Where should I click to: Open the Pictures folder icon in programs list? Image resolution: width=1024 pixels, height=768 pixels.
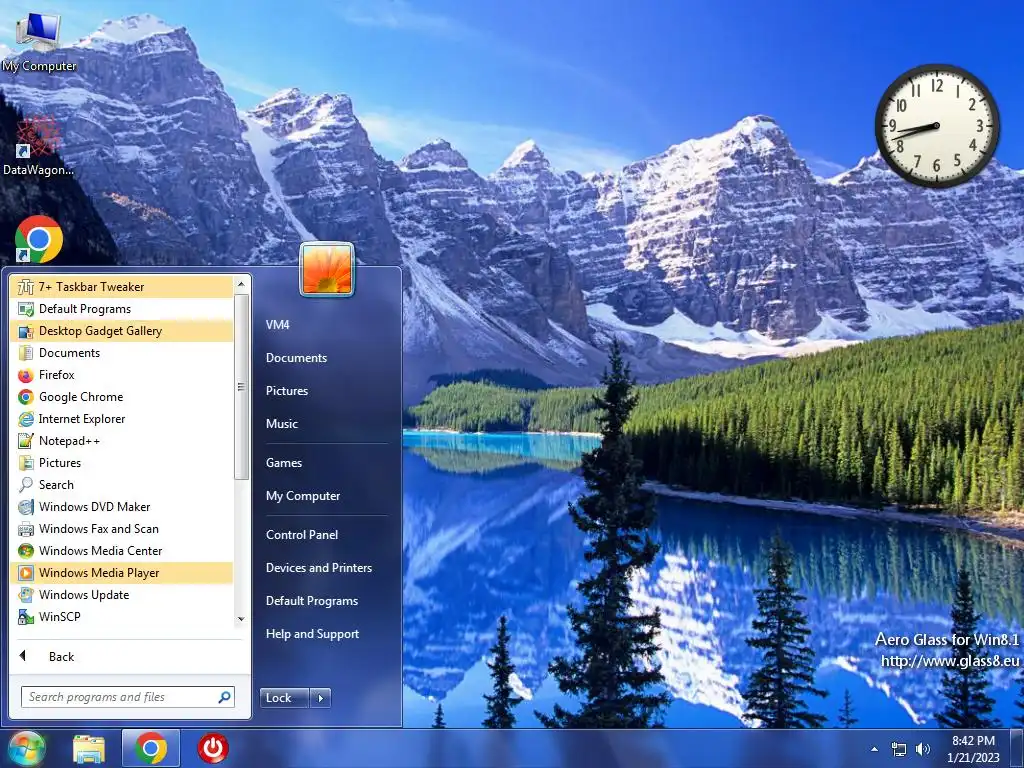point(25,463)
